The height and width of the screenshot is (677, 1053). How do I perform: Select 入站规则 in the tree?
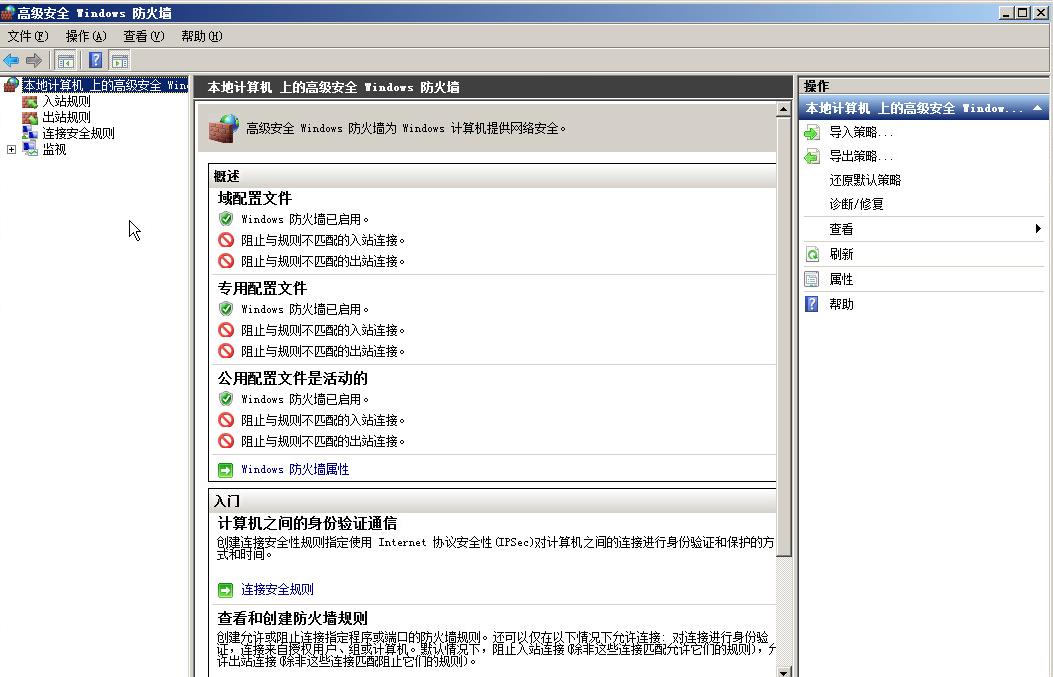coord(66,101)
